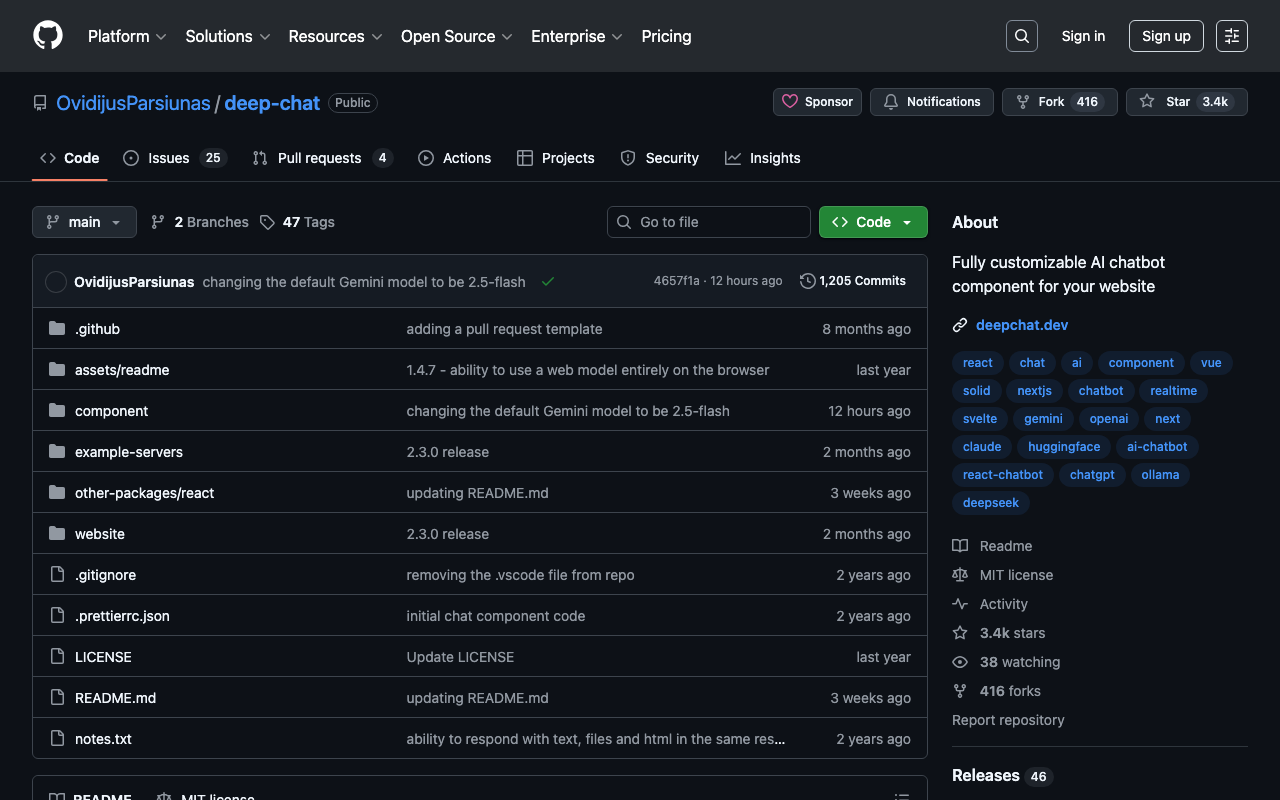Open the commit history clock icon
This screenshot has width=1280, height=800.
point(808,282)
